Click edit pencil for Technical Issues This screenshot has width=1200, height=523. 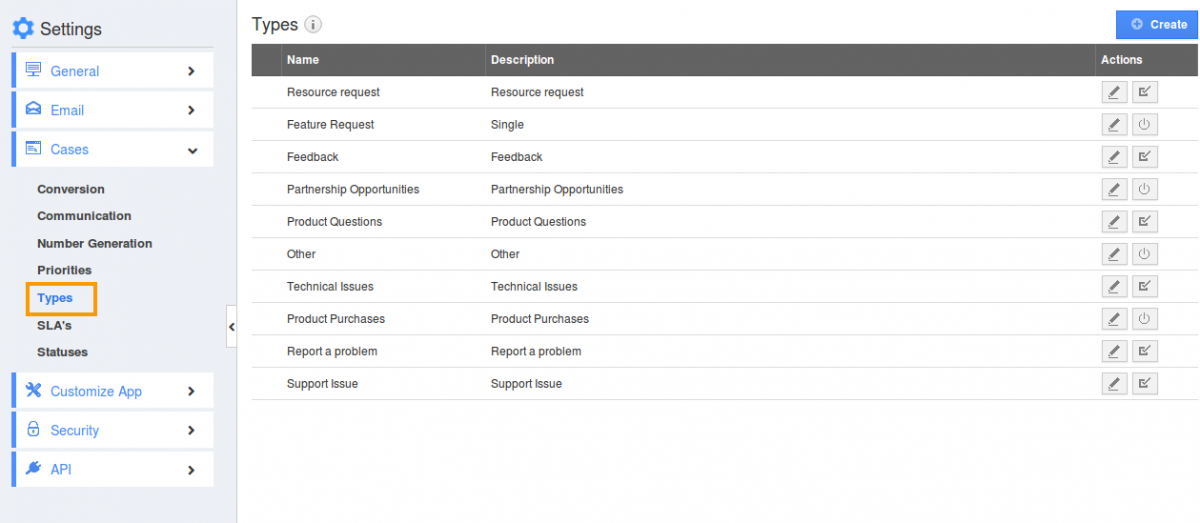[1113, 287]
